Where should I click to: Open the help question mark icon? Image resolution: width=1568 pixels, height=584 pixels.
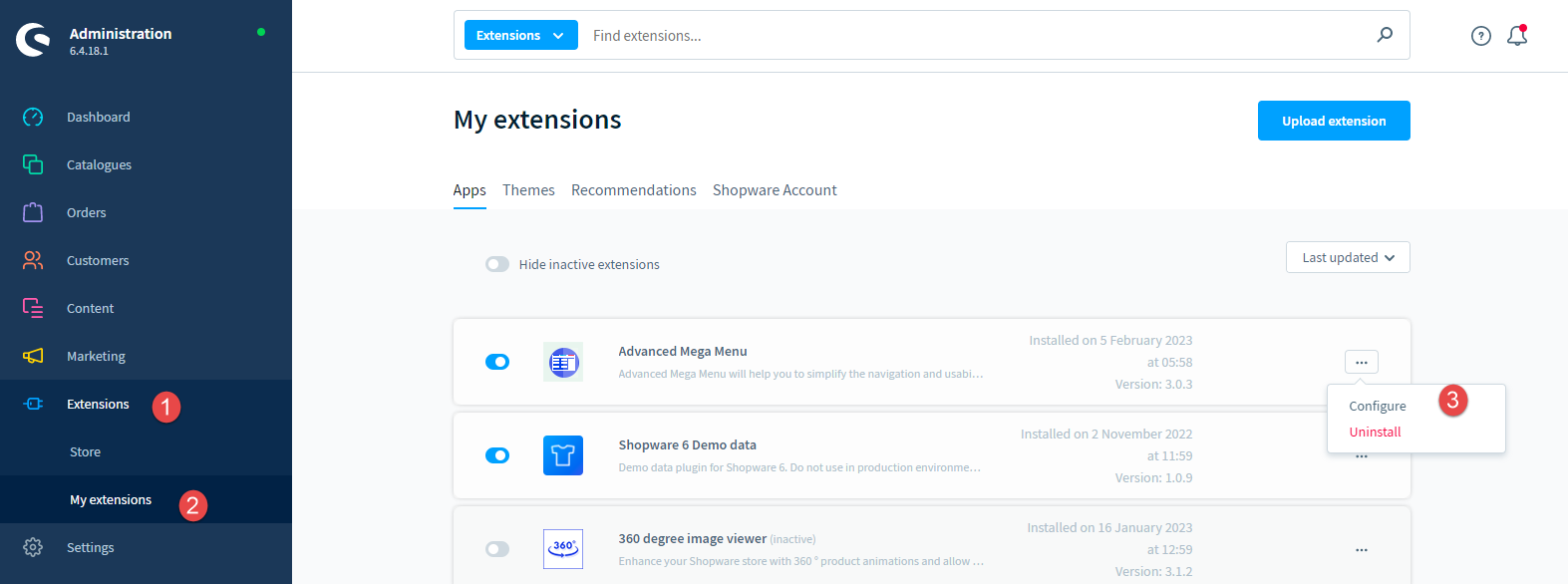coord(1481,36)
